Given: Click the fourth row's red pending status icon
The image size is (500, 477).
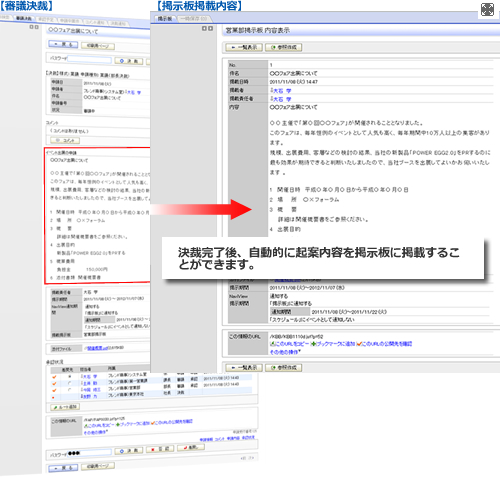Looking at the screenshot, I should (x=53, y=397).
